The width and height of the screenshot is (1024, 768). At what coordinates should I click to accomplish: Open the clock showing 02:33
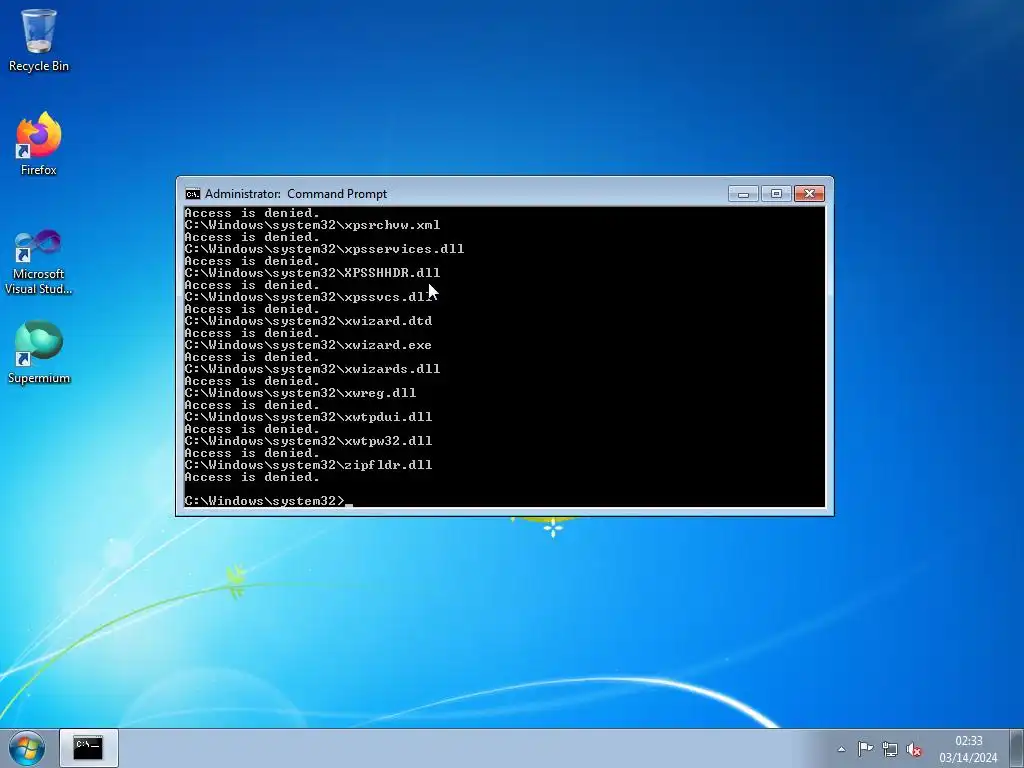point(968,741)
